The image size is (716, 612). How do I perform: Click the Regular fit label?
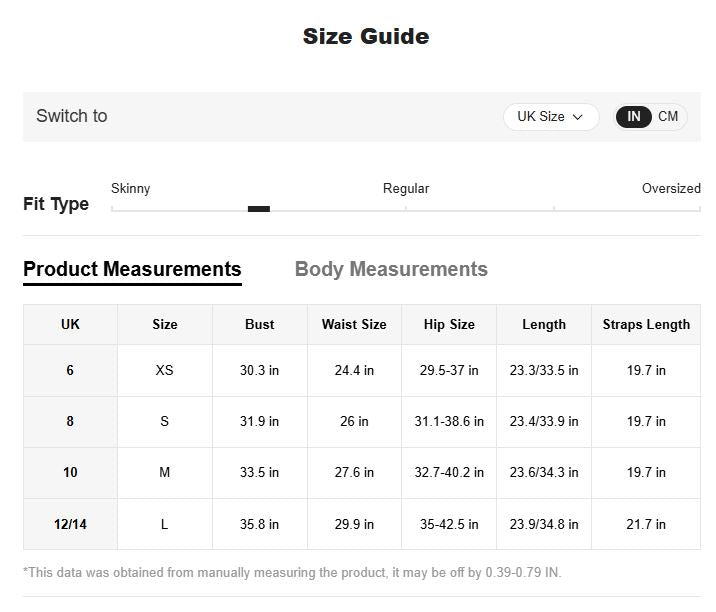click(x=406, y=188)
